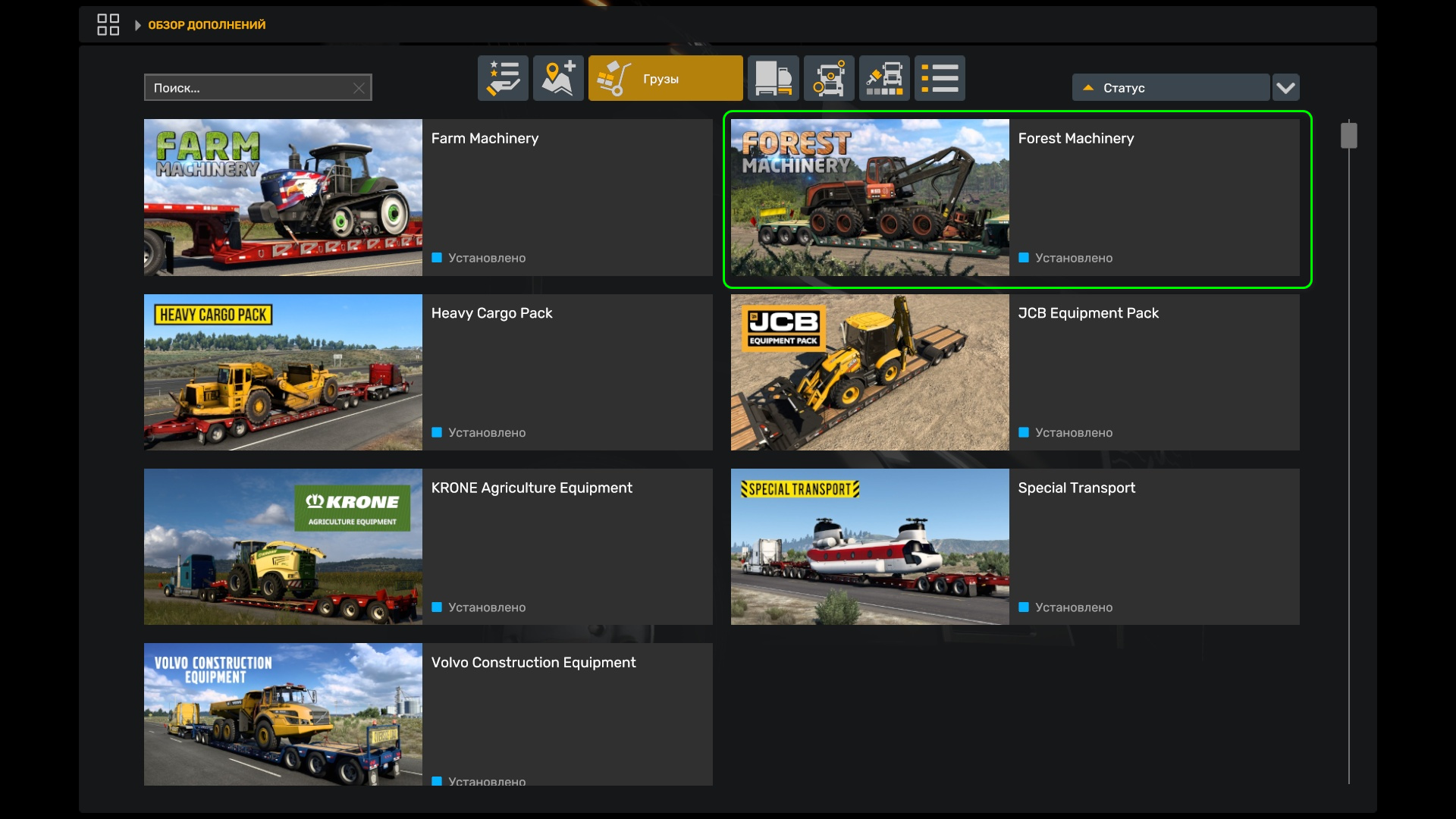The width and height of the screenshot is (1456, 819).
Task: Select the map expansions category icon
Action: point(558,78)
